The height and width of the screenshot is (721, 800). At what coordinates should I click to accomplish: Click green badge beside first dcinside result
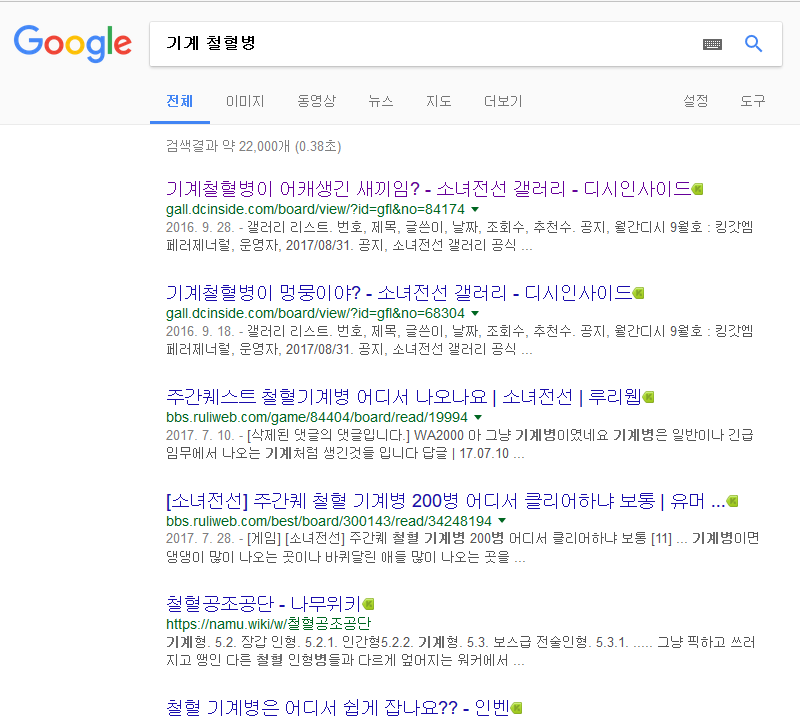coord(698,189)
